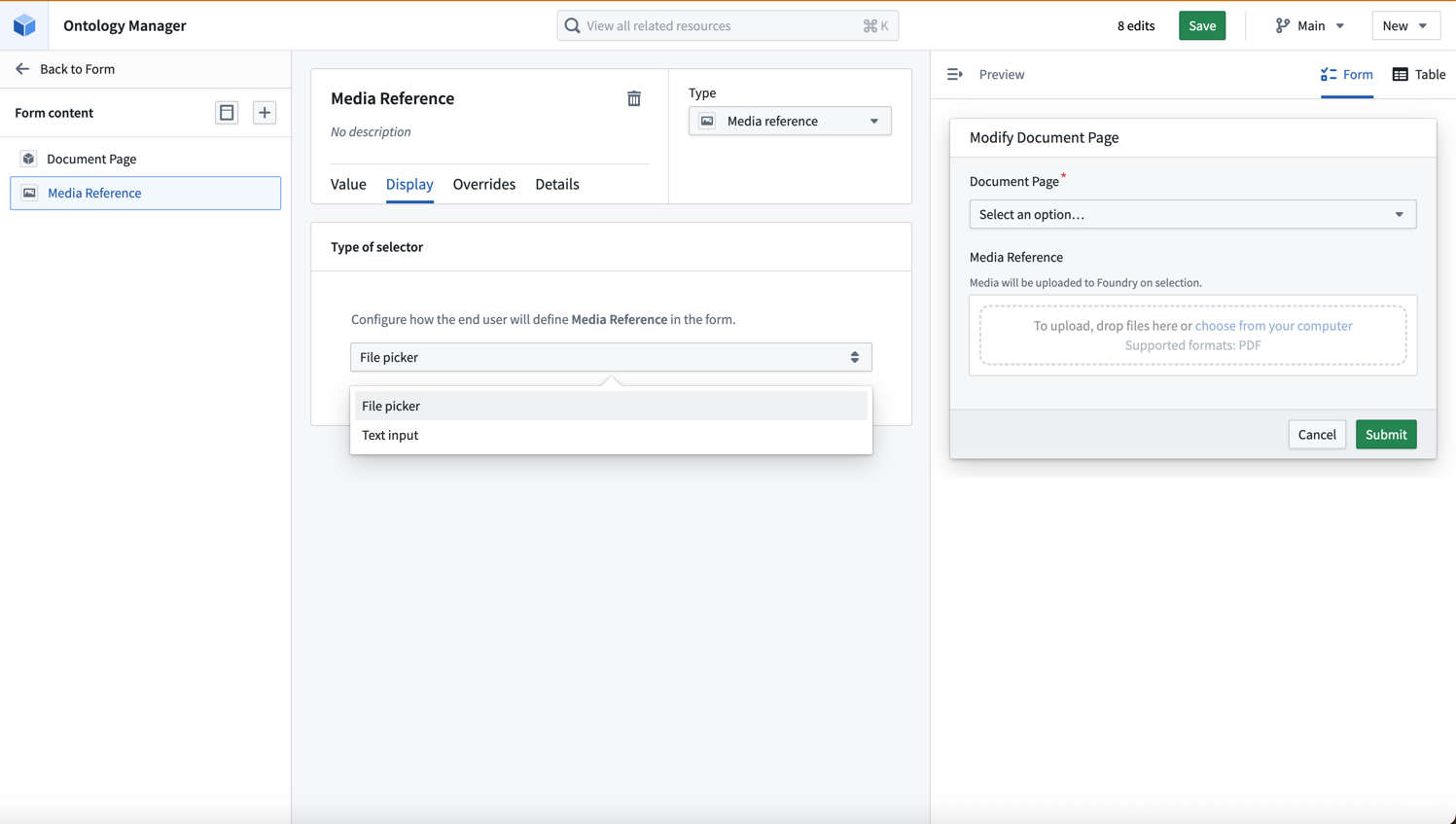Switch to the Table view tab
The width and height of the screenshot is (1456, 824).
tap(1418, 74)
